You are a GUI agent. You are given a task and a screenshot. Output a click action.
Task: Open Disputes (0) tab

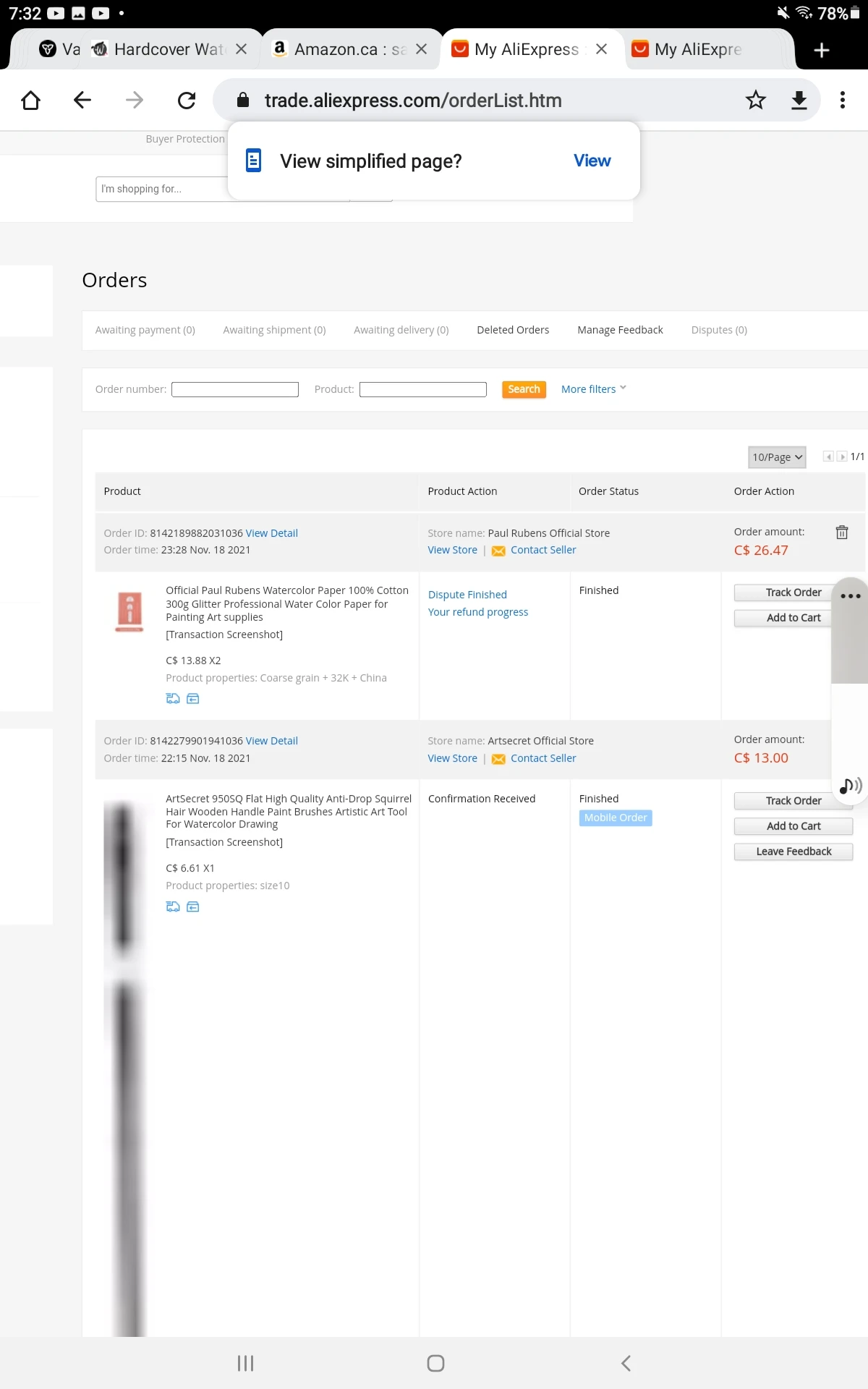[x=719, y=330]
